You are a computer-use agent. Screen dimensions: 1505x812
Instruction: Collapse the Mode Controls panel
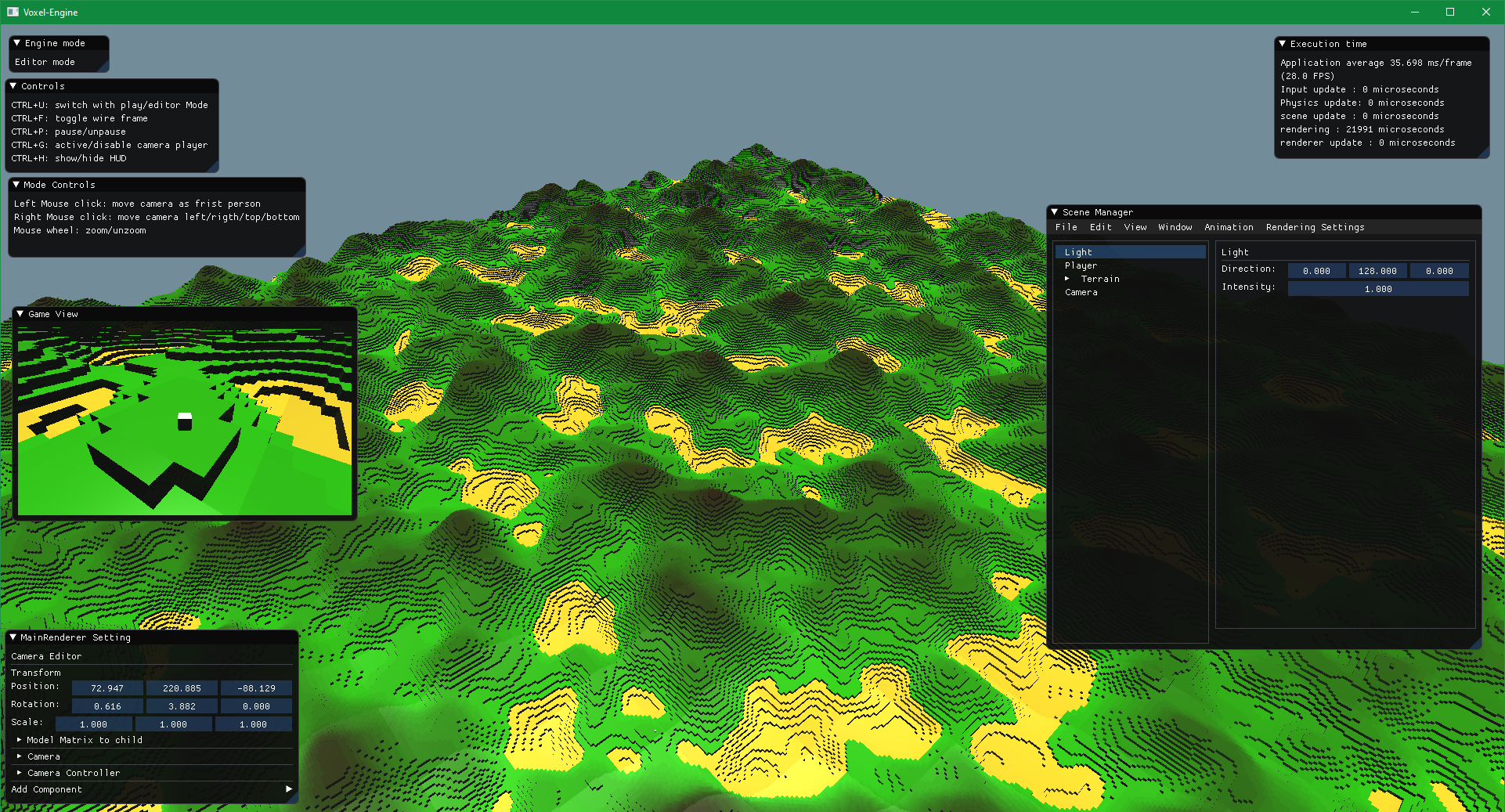(16, 185)
